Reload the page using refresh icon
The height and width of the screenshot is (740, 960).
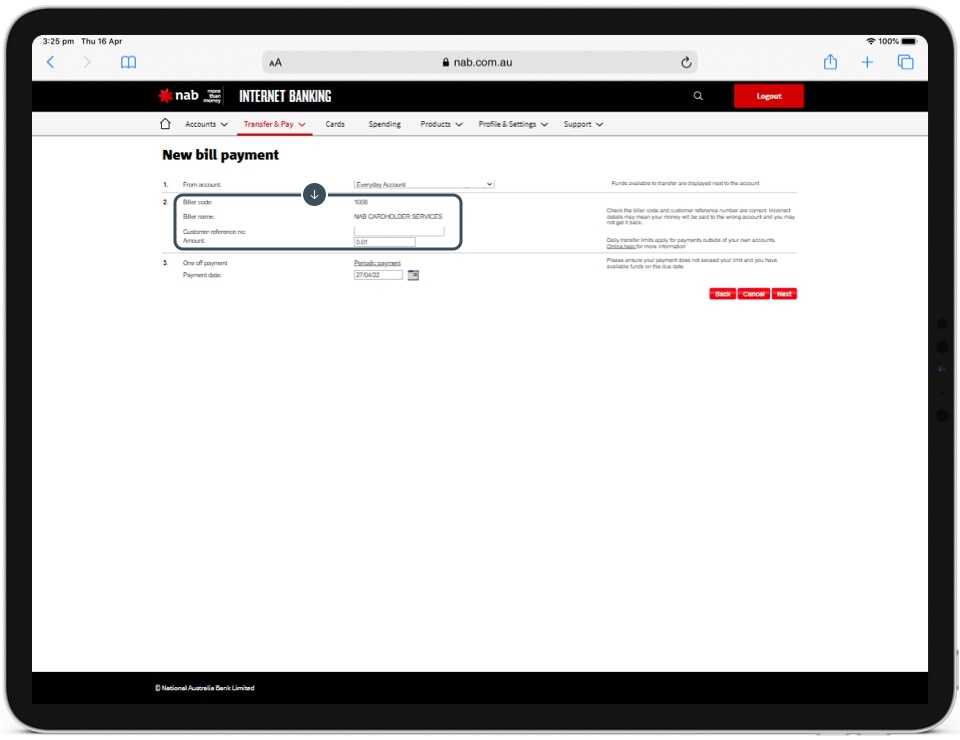[686, 62]
